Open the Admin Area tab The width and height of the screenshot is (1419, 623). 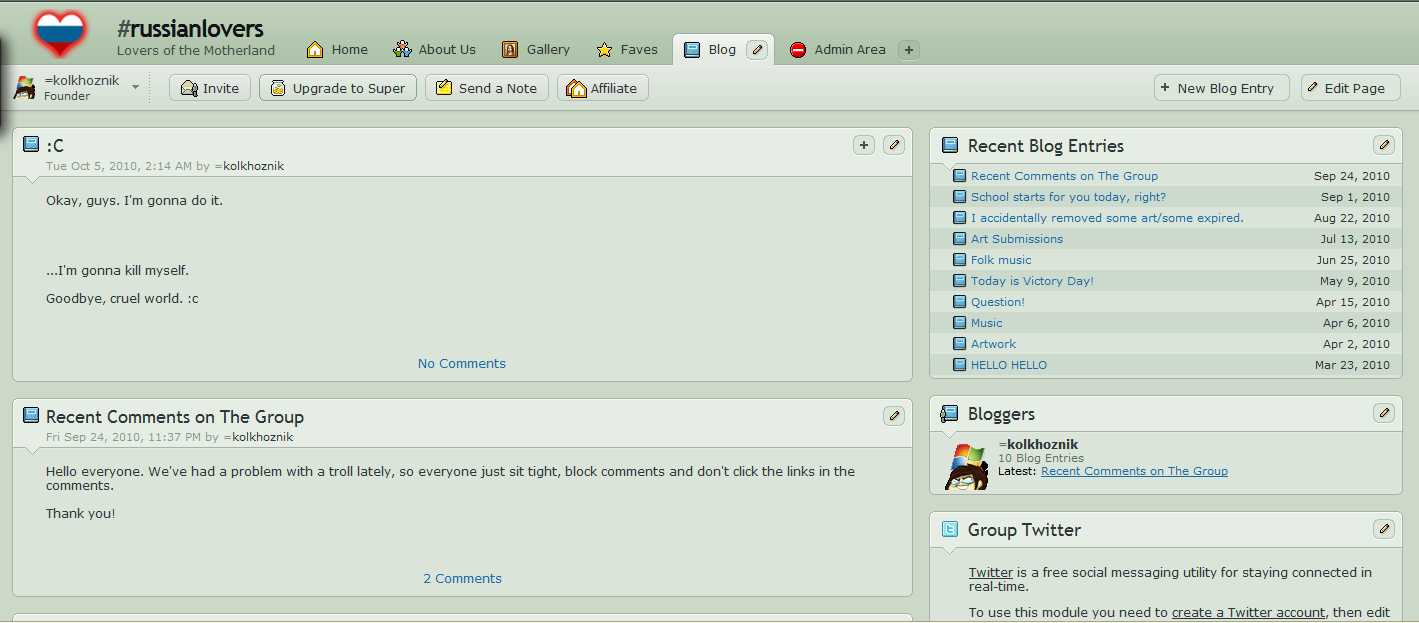[838, 49]
